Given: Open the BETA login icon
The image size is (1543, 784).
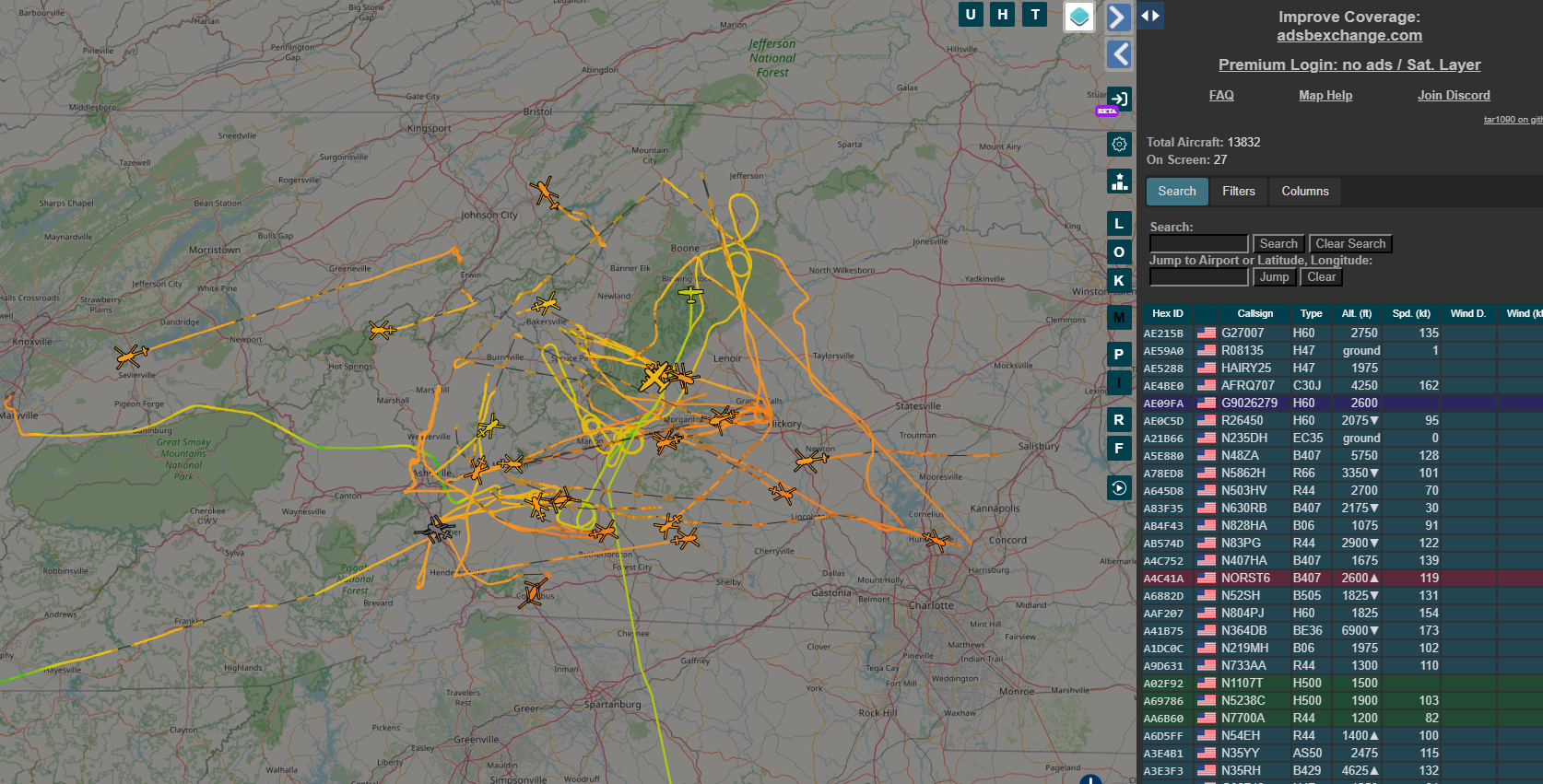Looking at the screenshot, I should click(1119, 99).
